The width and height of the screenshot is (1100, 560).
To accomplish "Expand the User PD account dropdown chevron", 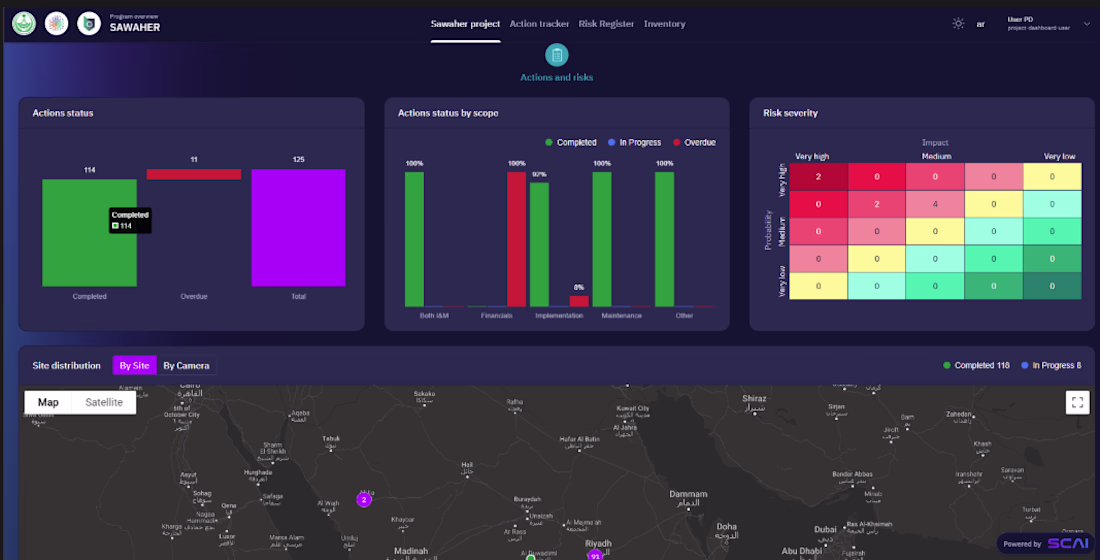I will tap(1087, 24).
